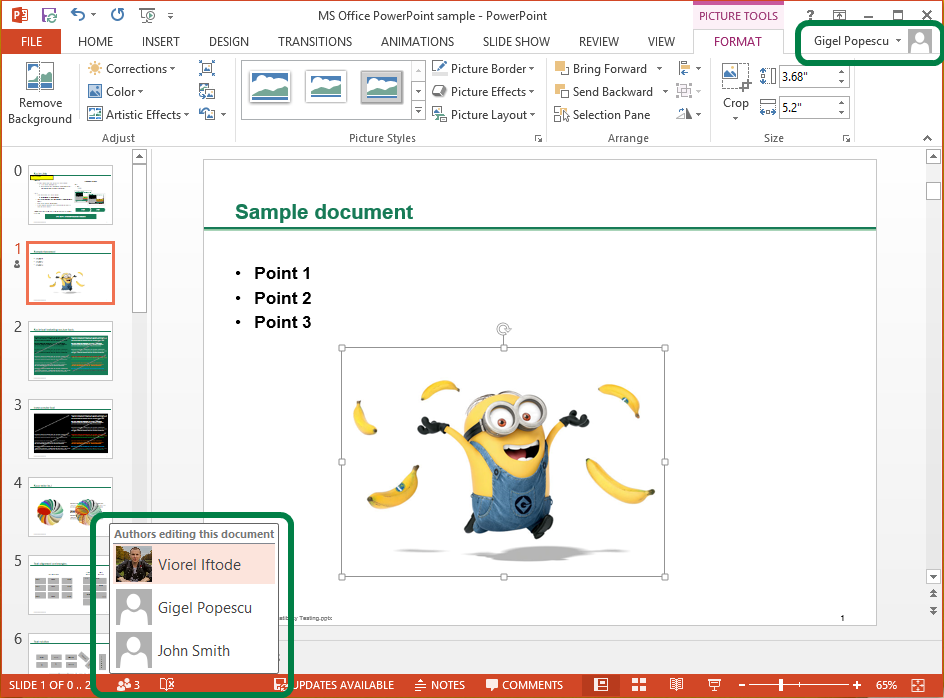Switch to Slide Sorter view
Viewport: 944px width, 698px height.
[x=639, y=685]
